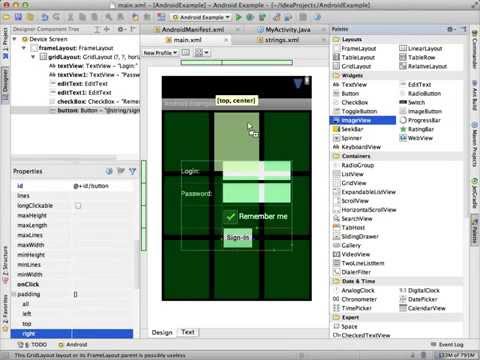Click the memory indicator in status bar
Screen dimensions: 480x360
[x=456, y=355]
